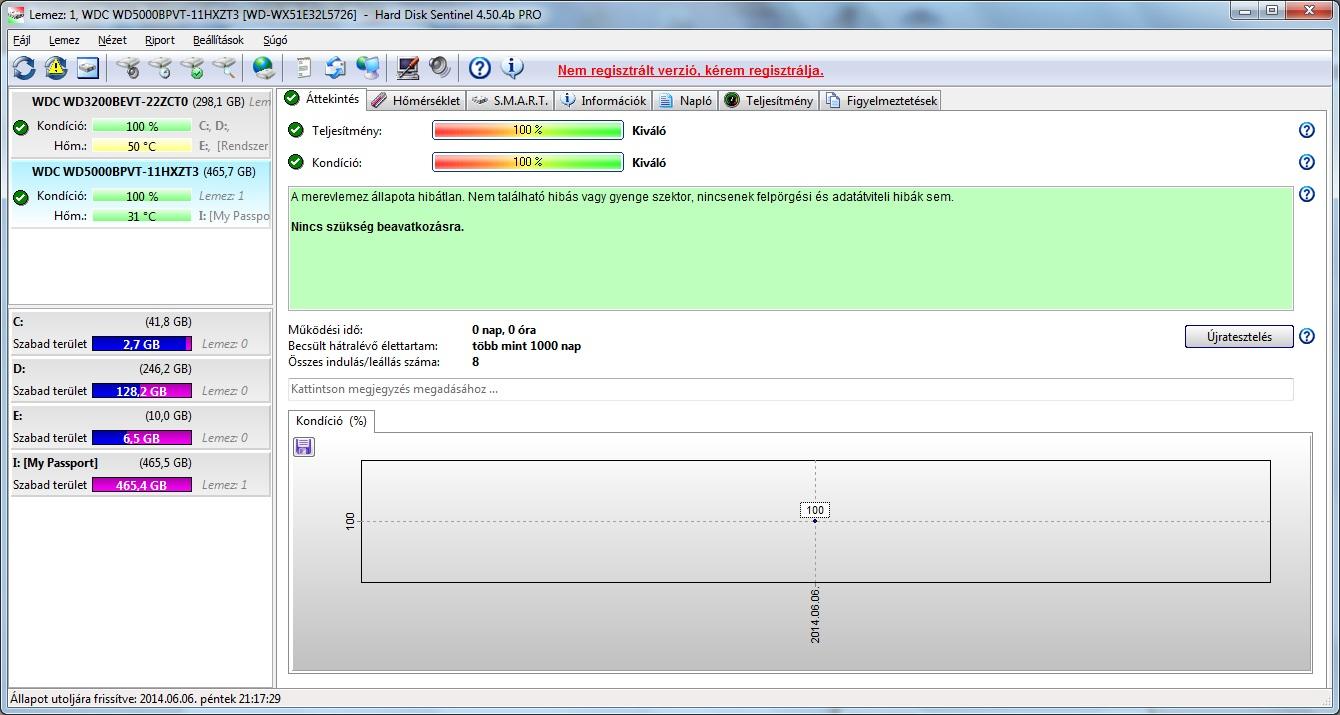
Task: Click the disk with stethoscope test icon
Action: point(127,67)
